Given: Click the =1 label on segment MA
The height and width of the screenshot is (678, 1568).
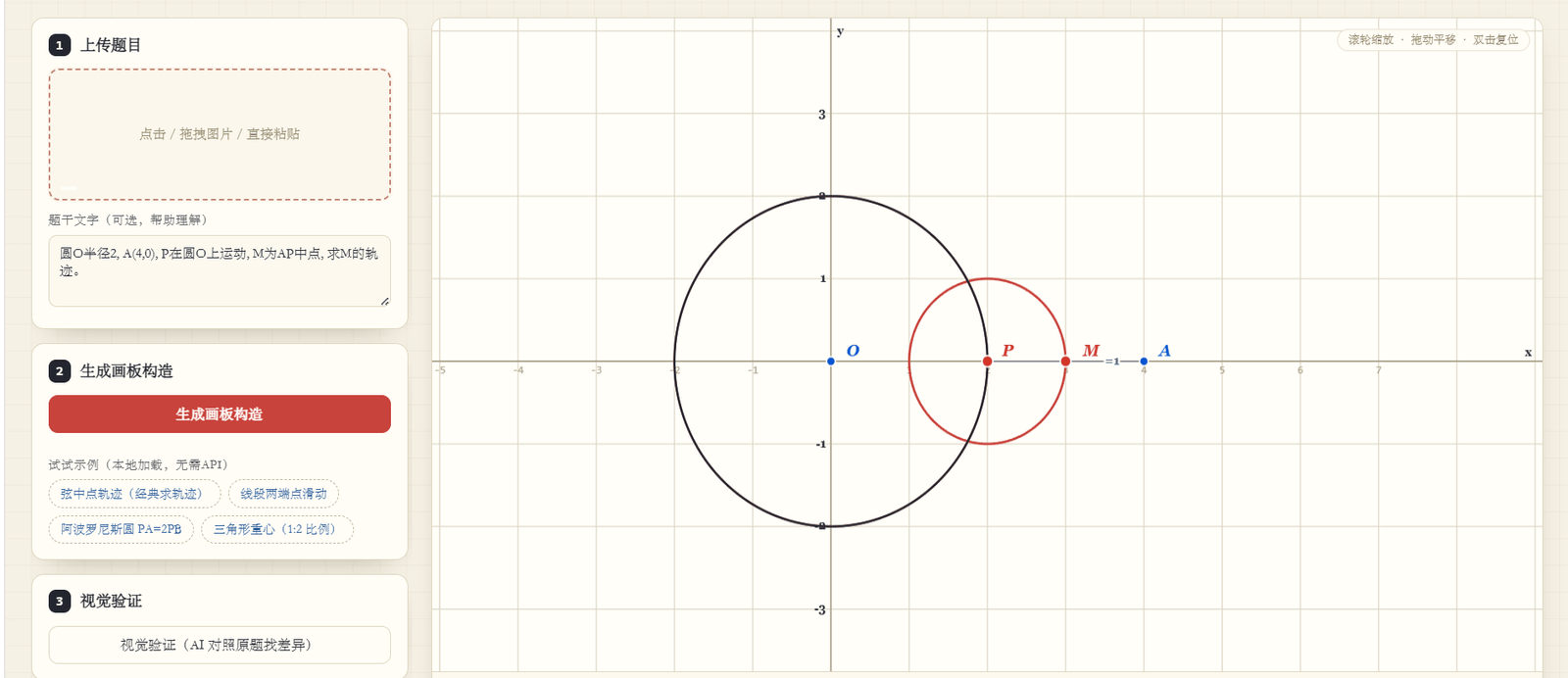Looking at the screenshot, I should [1112, 362].
